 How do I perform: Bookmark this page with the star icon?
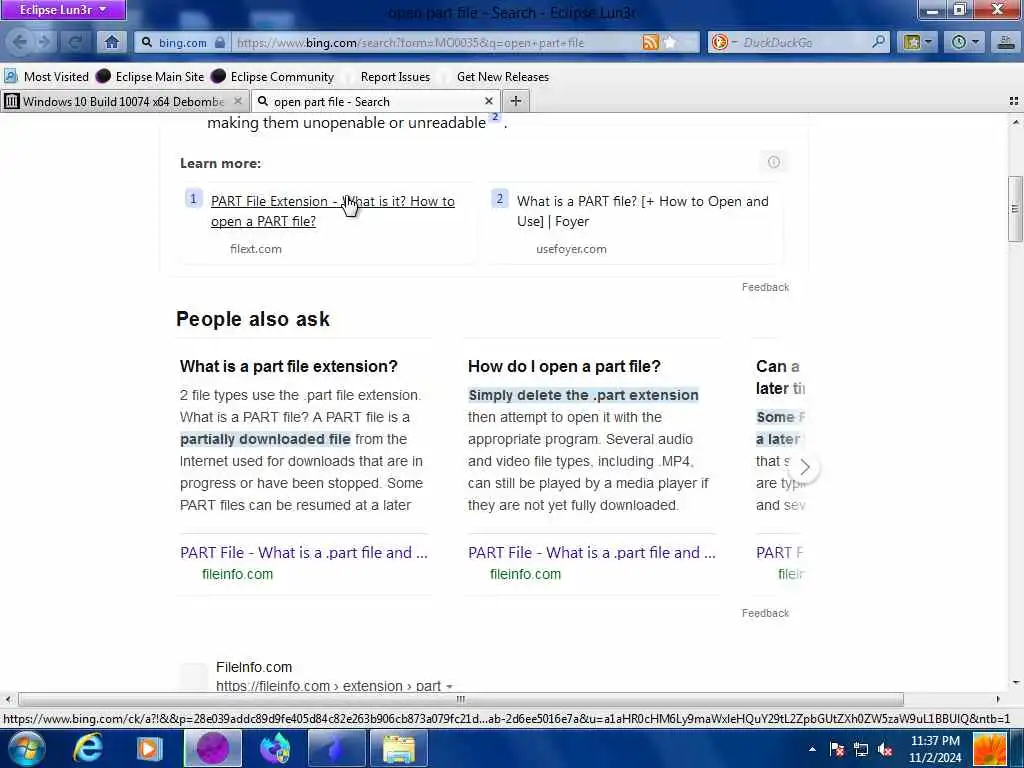(x=670, y=42)
